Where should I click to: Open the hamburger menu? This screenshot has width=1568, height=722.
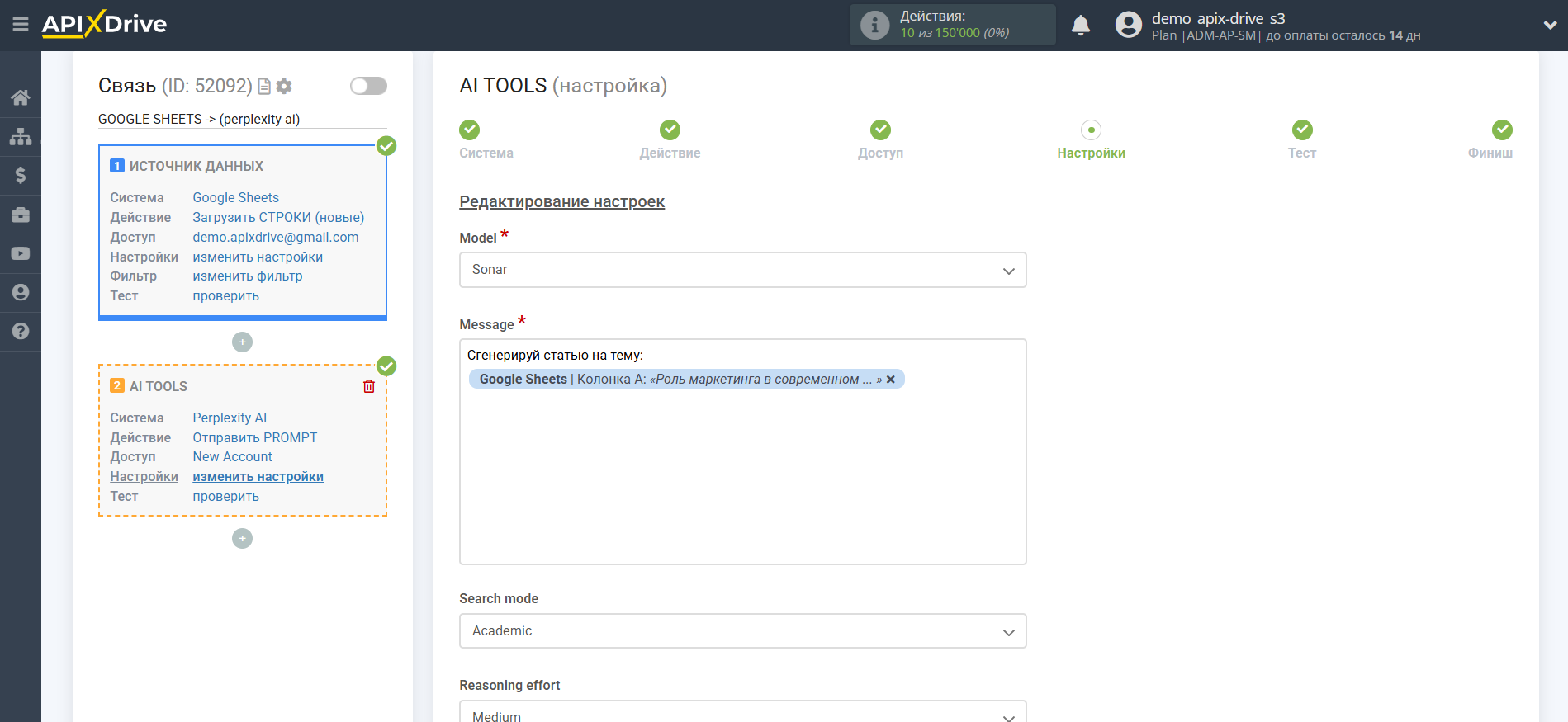click(x=21, y=25)
